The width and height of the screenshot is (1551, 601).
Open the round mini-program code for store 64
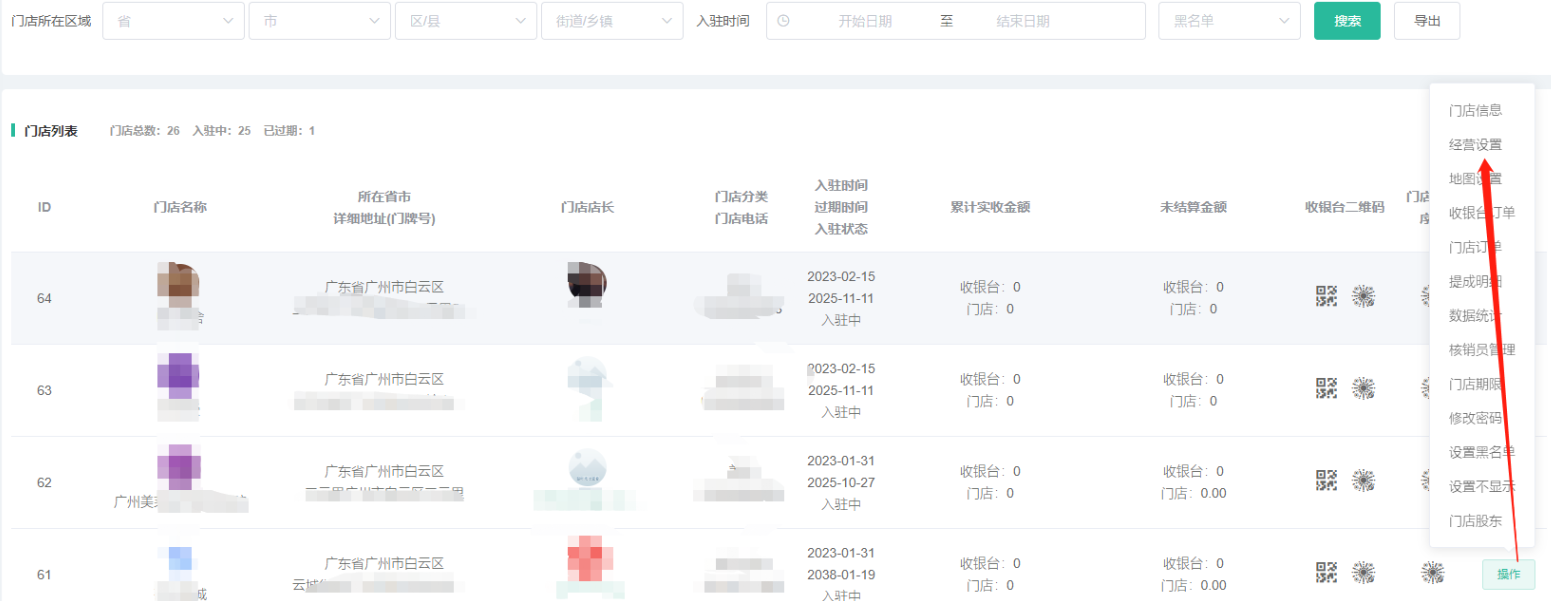[1363, 296]
